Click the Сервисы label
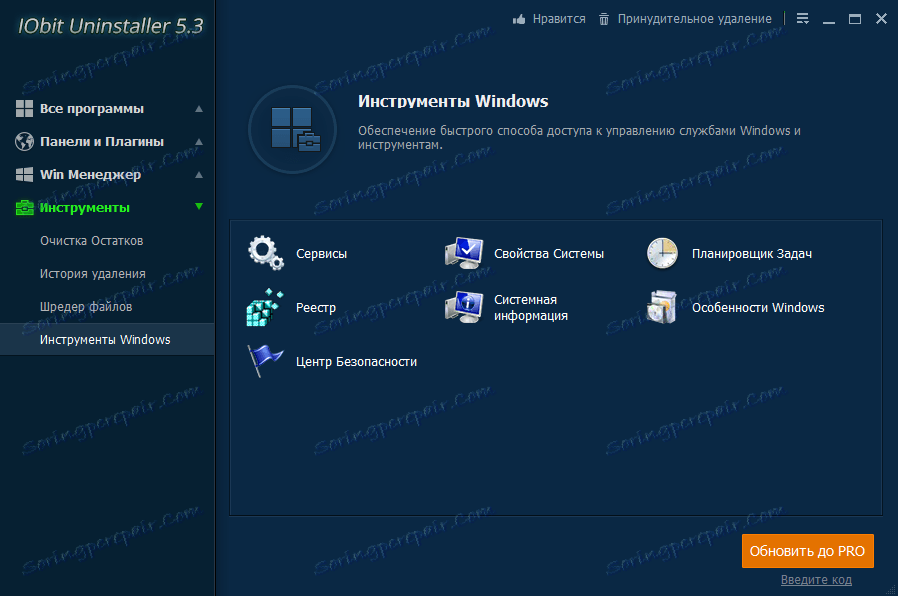 pos(321,254)
